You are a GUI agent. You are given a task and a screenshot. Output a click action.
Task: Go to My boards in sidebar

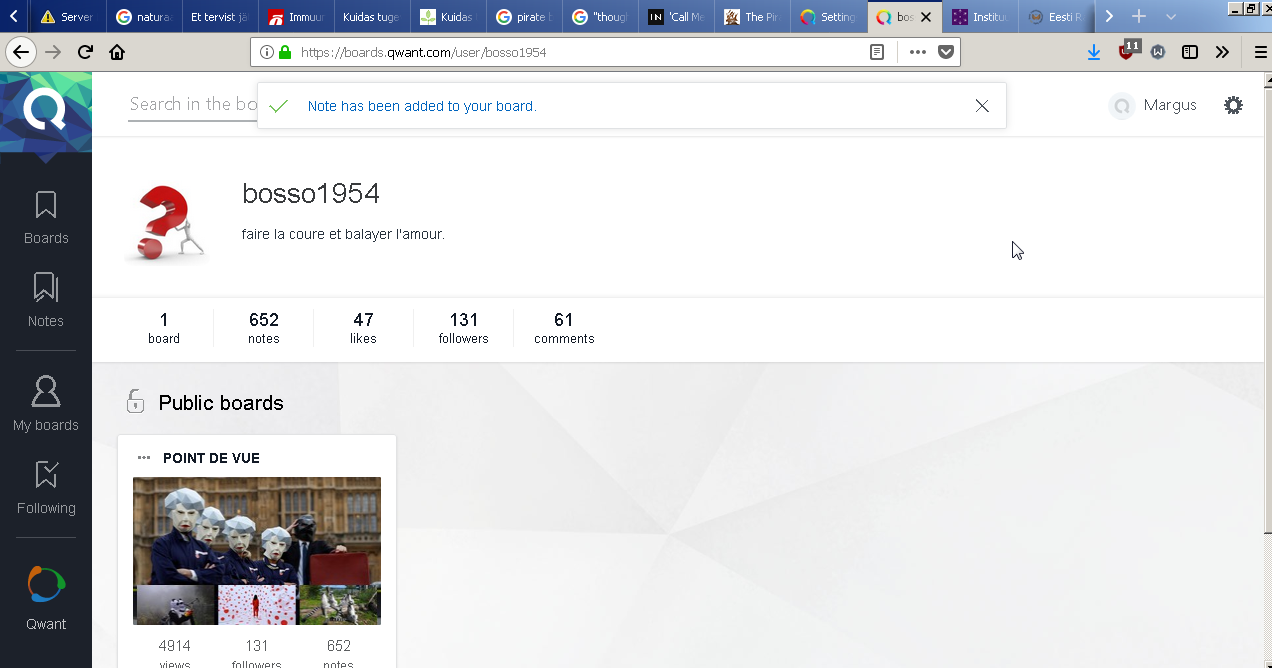pyautogui.click(x=46, y=404)
